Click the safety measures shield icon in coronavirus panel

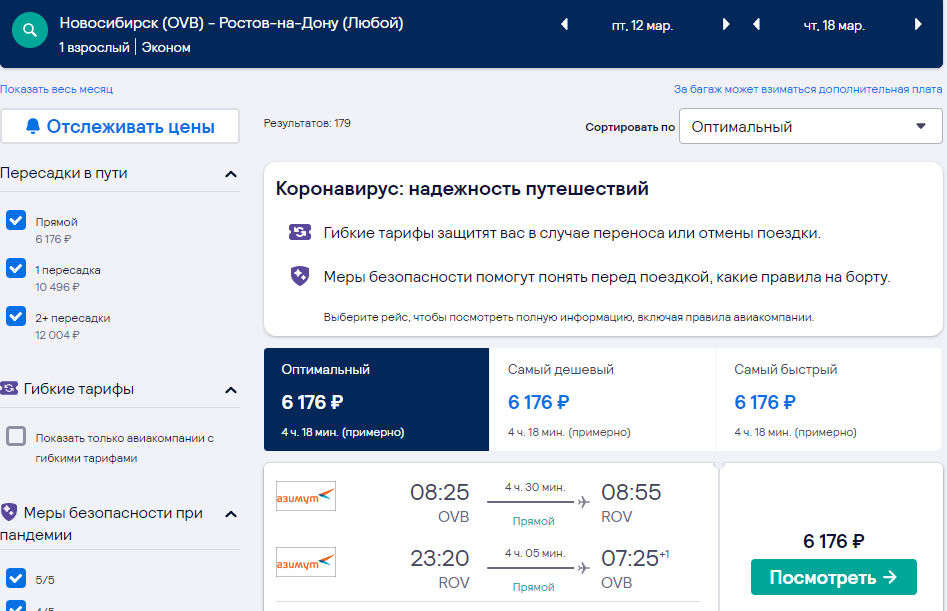300,277
